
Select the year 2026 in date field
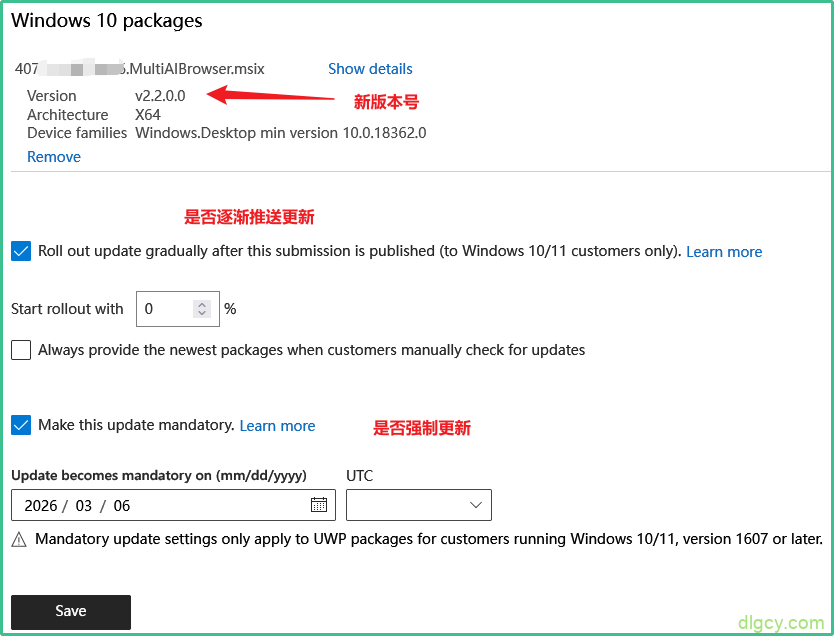click(41, 506)
